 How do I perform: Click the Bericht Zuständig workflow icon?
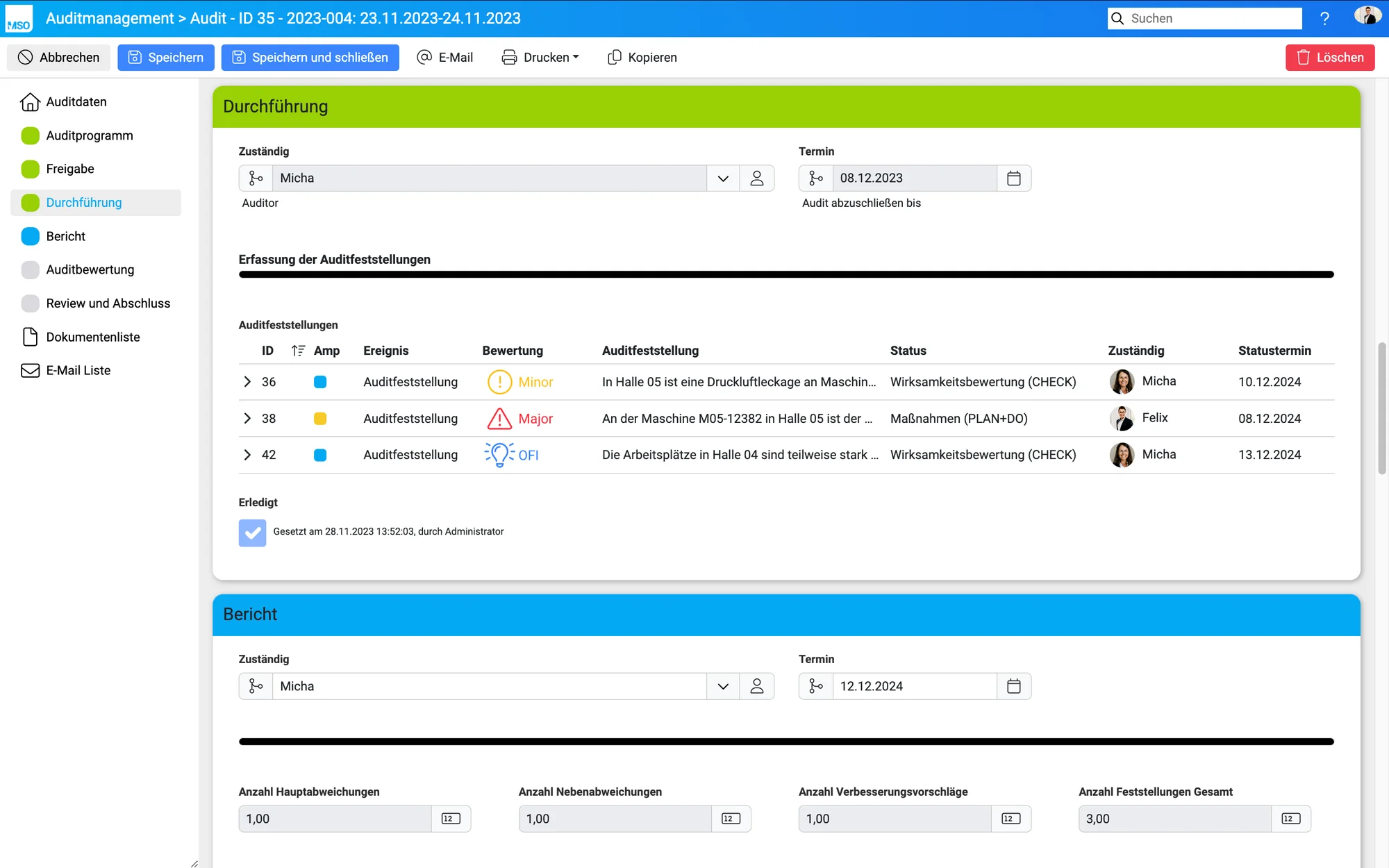(x=256, y=686)
